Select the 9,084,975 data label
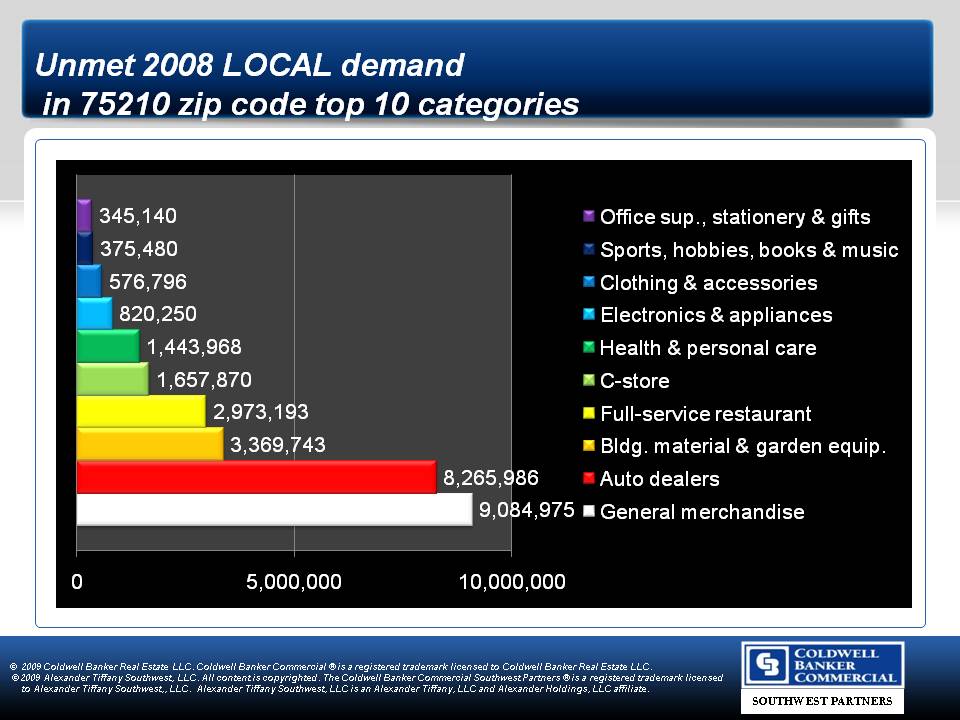 [526, 510]
